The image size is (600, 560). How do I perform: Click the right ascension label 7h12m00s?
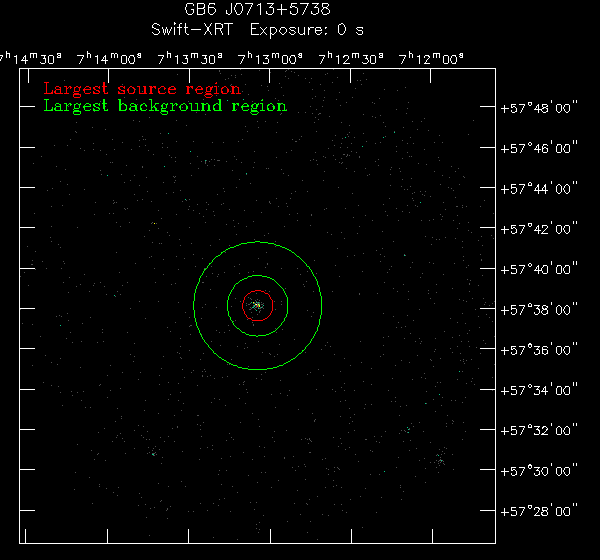tap(431, 59)
